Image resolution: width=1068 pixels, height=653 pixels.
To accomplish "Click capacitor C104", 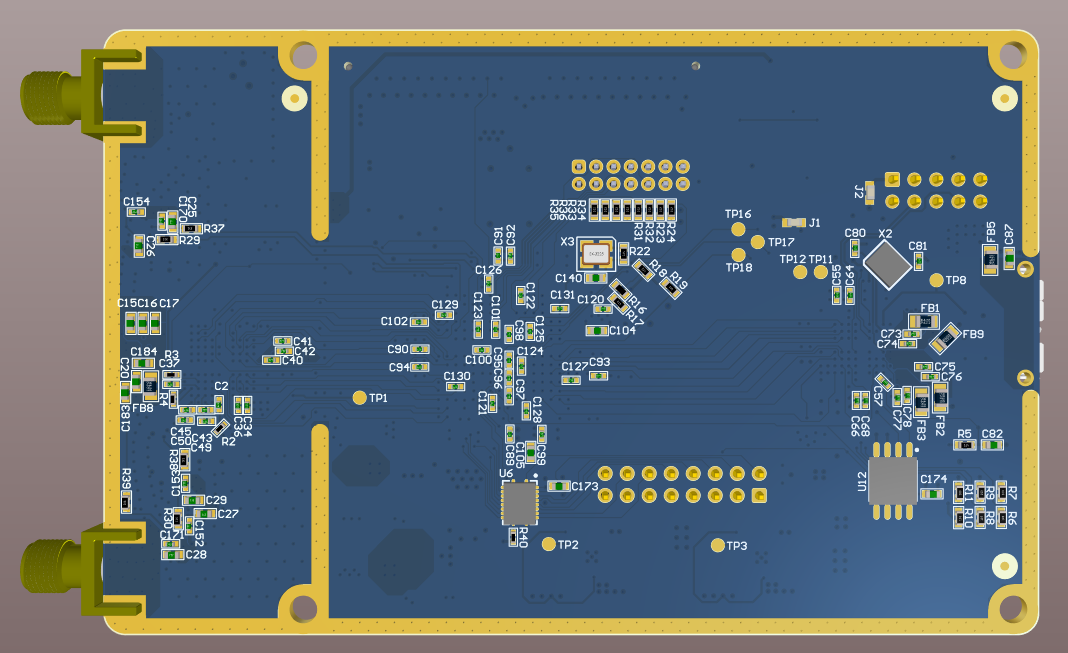I will coord(599,330).
